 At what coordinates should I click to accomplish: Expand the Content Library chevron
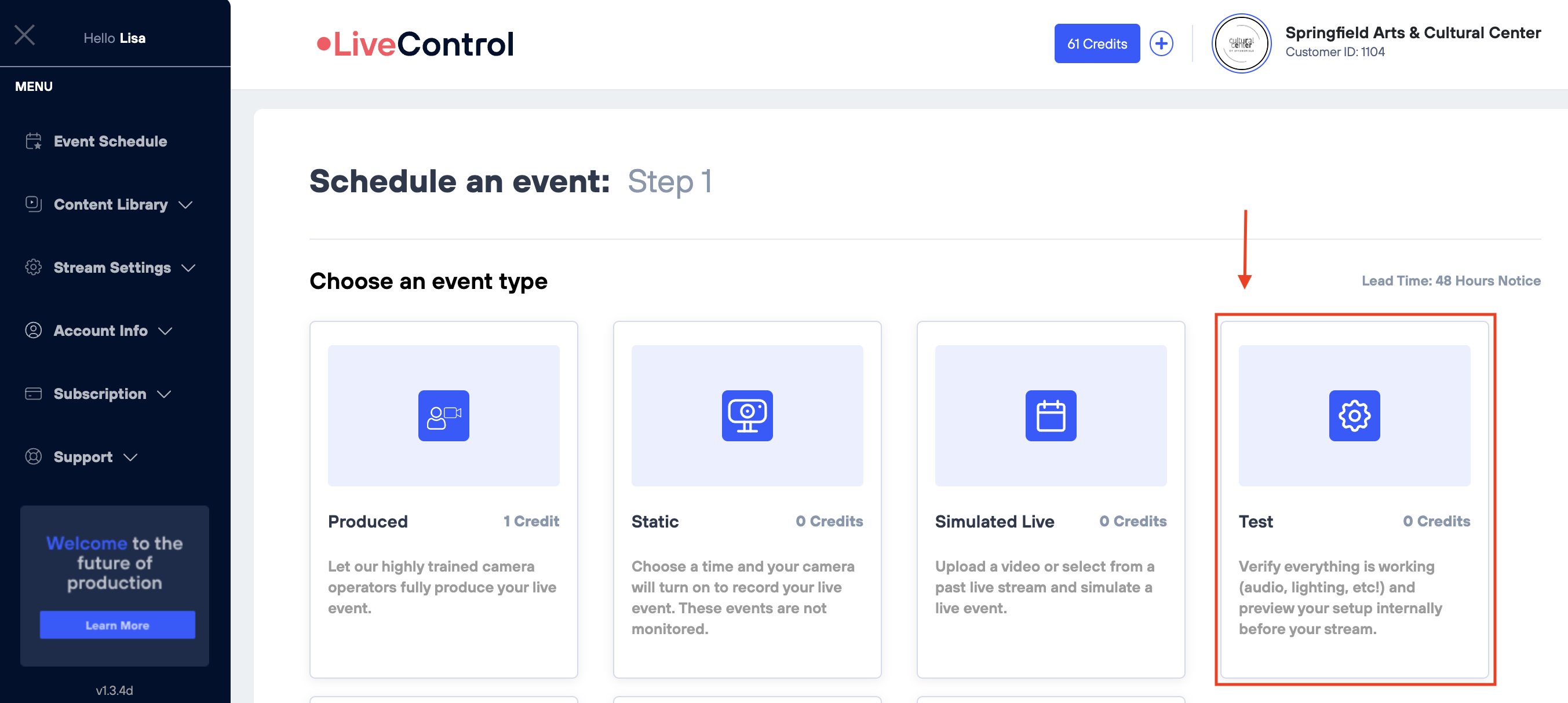click(185, 205)
